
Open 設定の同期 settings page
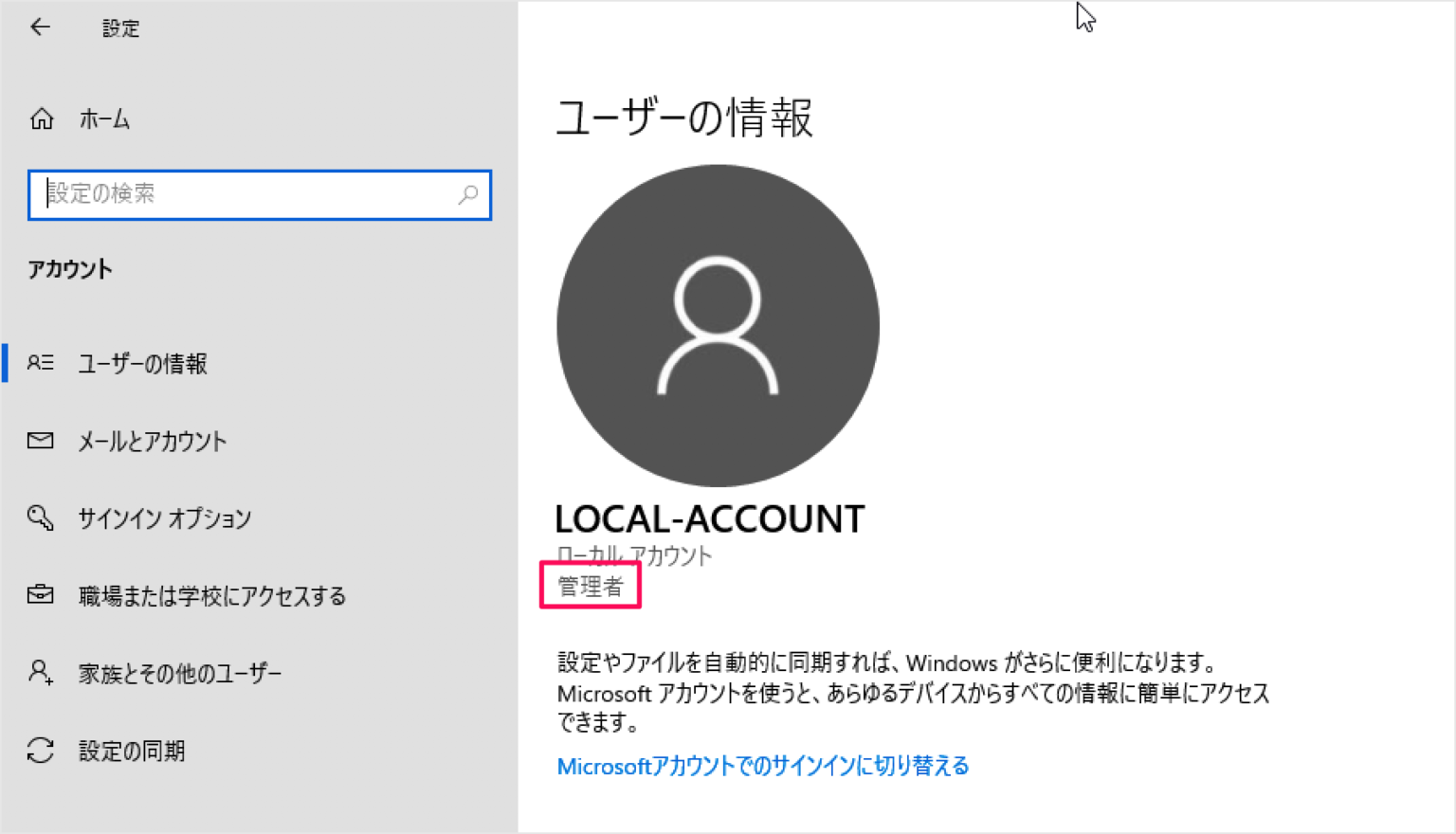(133, 750)
